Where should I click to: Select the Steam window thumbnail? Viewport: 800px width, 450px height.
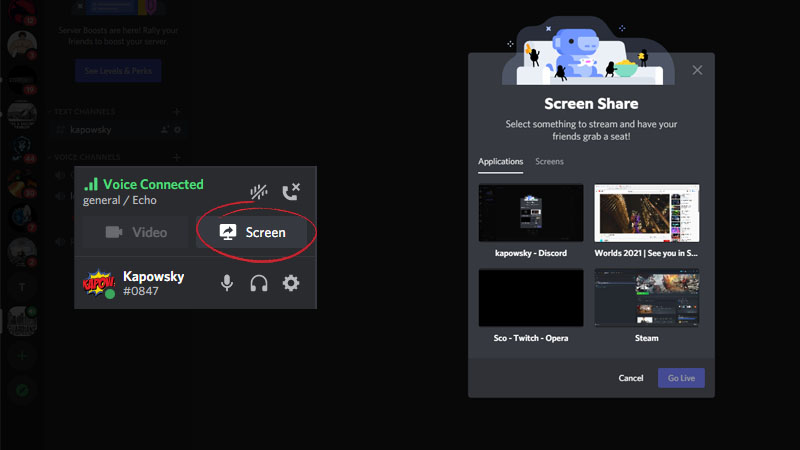click(x=646, y=298)
